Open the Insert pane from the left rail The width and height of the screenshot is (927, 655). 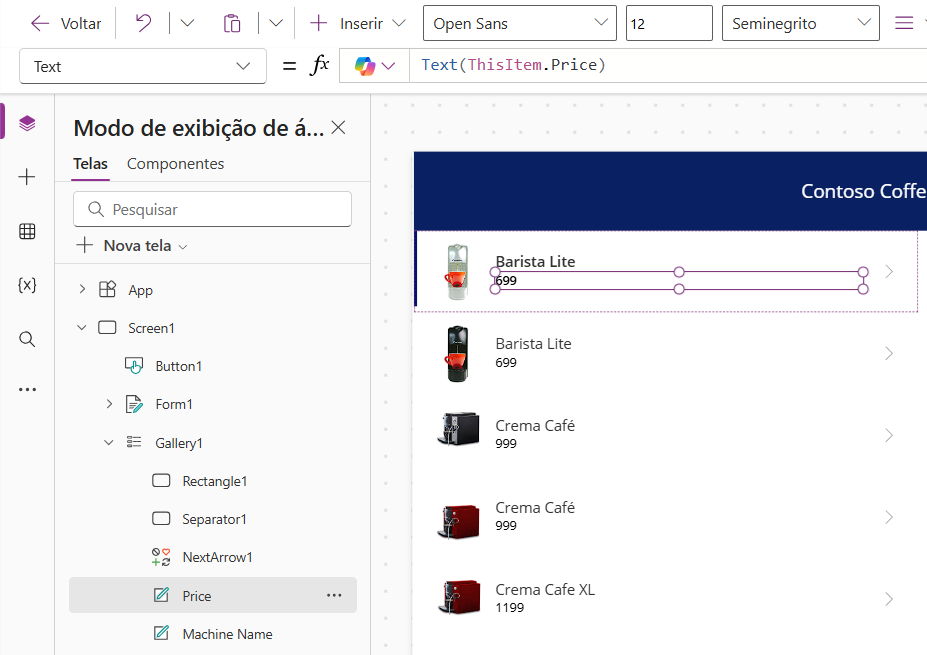(27, 176)
